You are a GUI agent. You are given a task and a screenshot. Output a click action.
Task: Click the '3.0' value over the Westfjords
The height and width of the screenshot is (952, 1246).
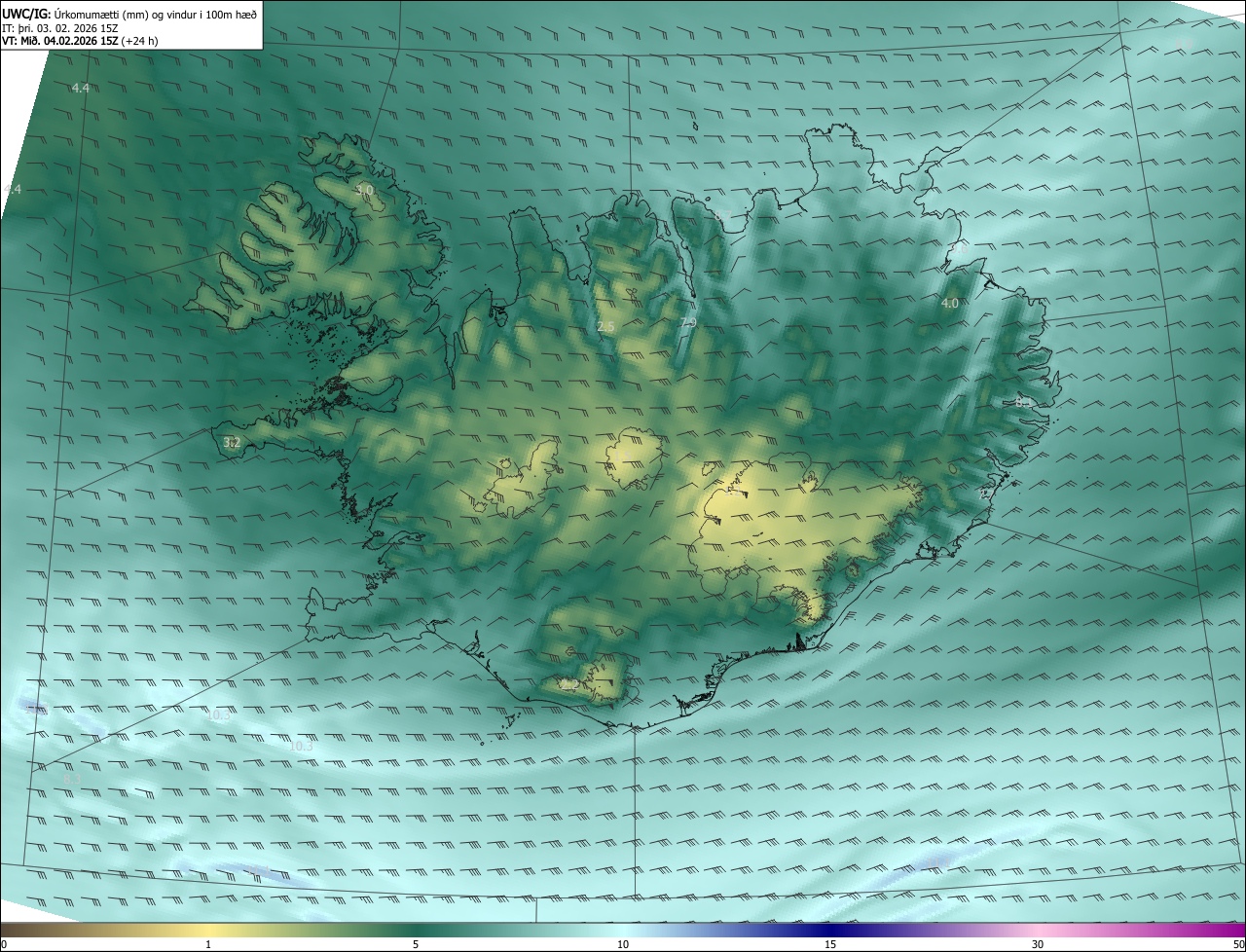(x=365, y=190)
